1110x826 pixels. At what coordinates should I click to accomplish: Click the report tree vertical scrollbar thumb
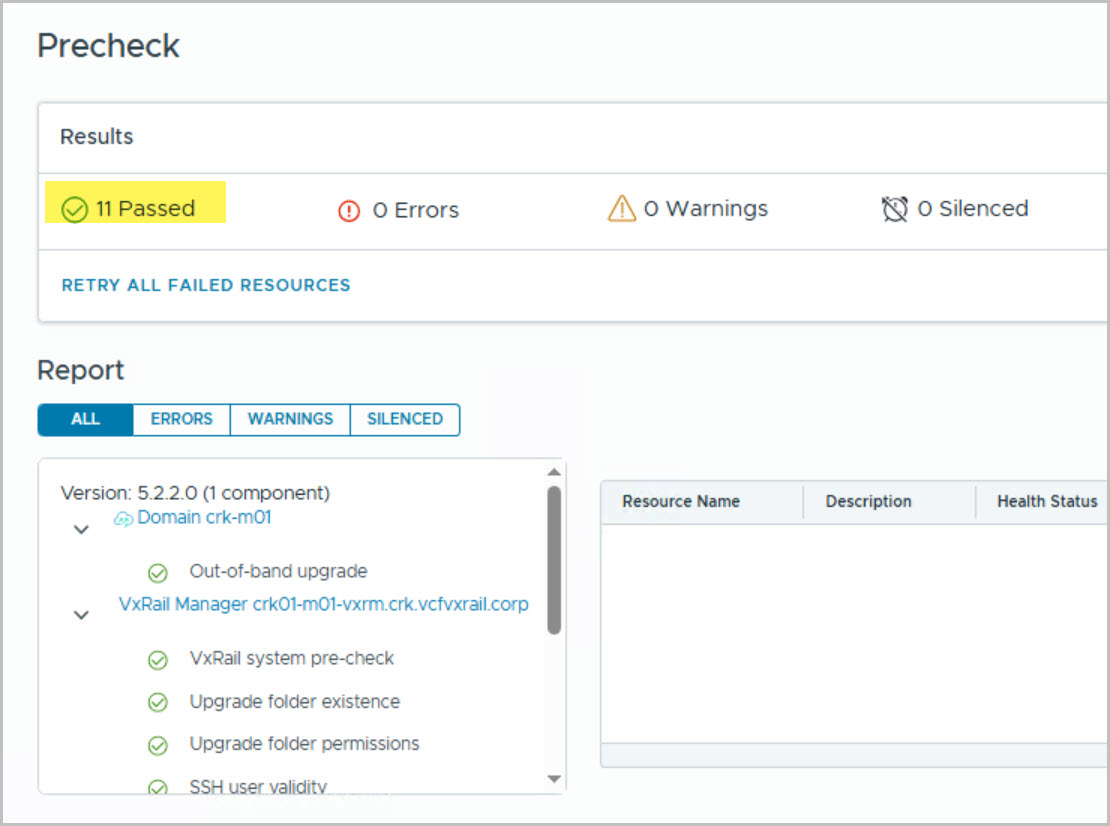click(x=554, y=560)
